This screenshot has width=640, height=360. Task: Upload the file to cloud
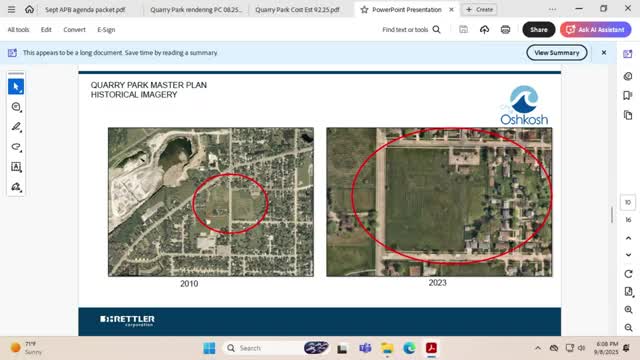[x=484, y=29]
